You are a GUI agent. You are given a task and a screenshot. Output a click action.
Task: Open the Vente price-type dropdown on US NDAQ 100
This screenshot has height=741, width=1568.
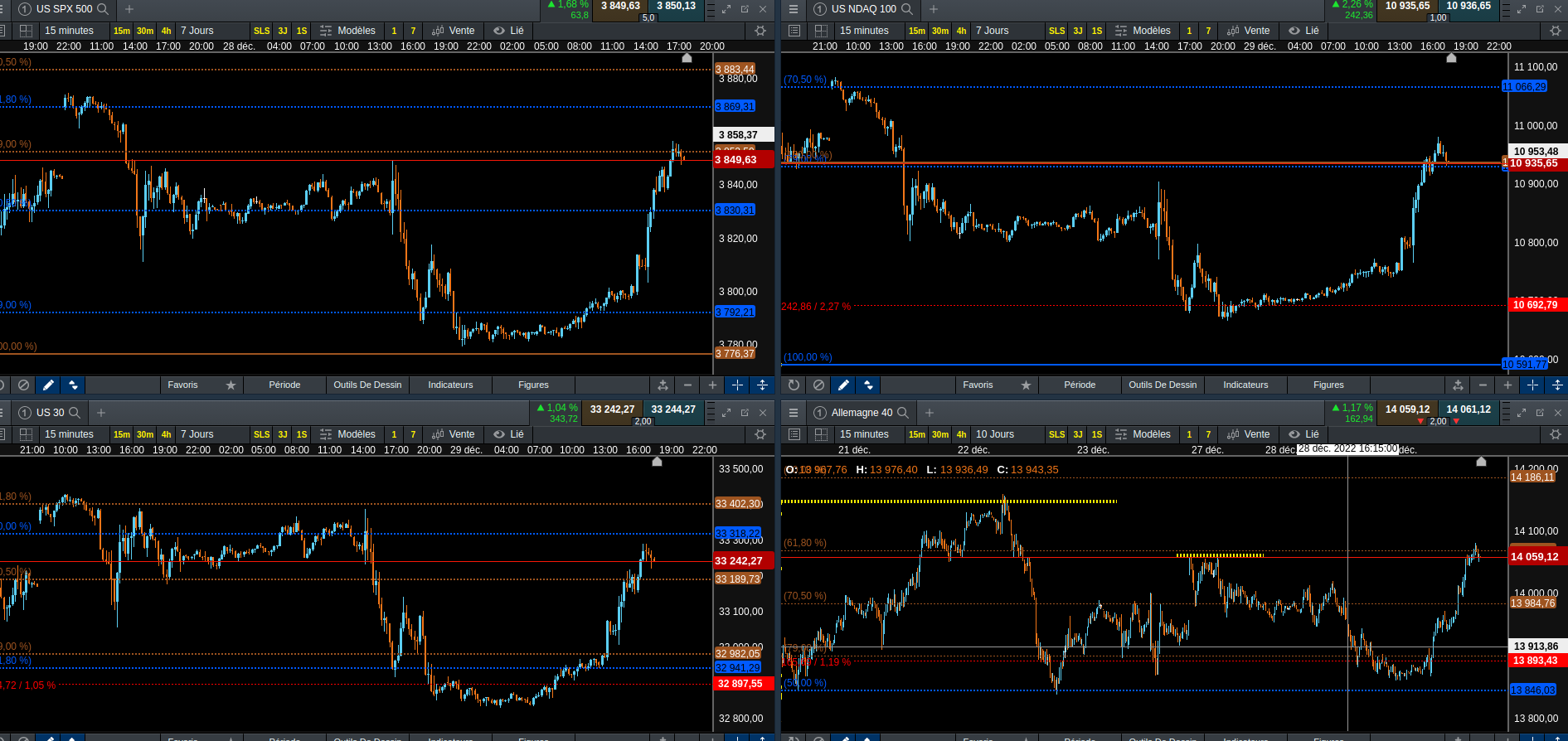pos(1249,31)
